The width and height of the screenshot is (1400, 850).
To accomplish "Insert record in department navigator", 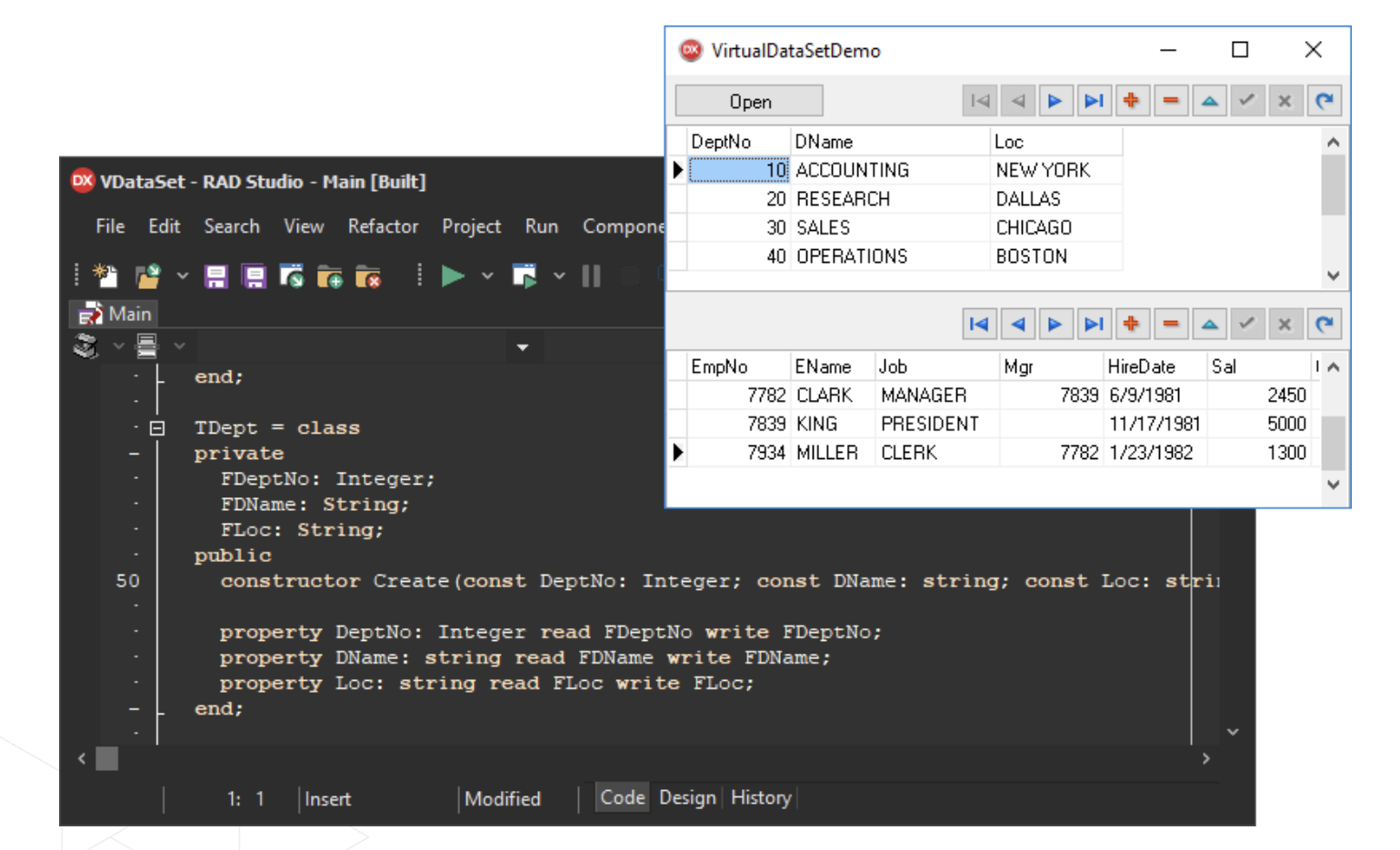I will pyautogui.click(x=1132, y=101).
